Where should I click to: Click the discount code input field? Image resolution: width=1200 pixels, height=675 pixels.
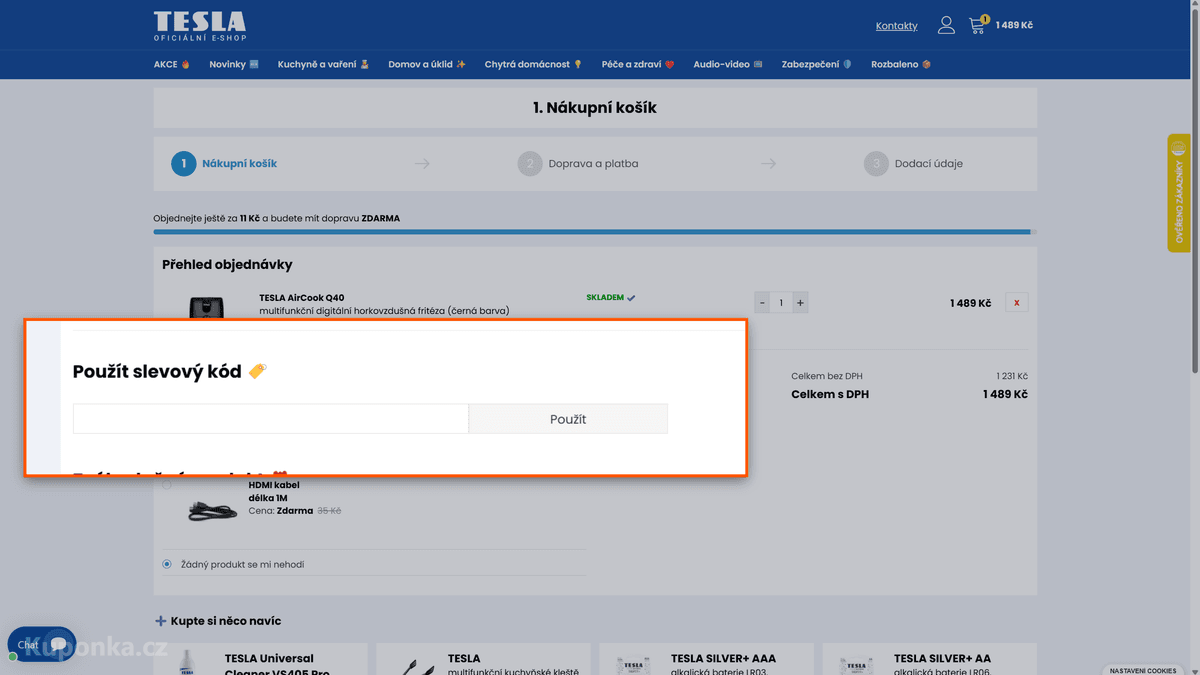click(x=270, y=419)
